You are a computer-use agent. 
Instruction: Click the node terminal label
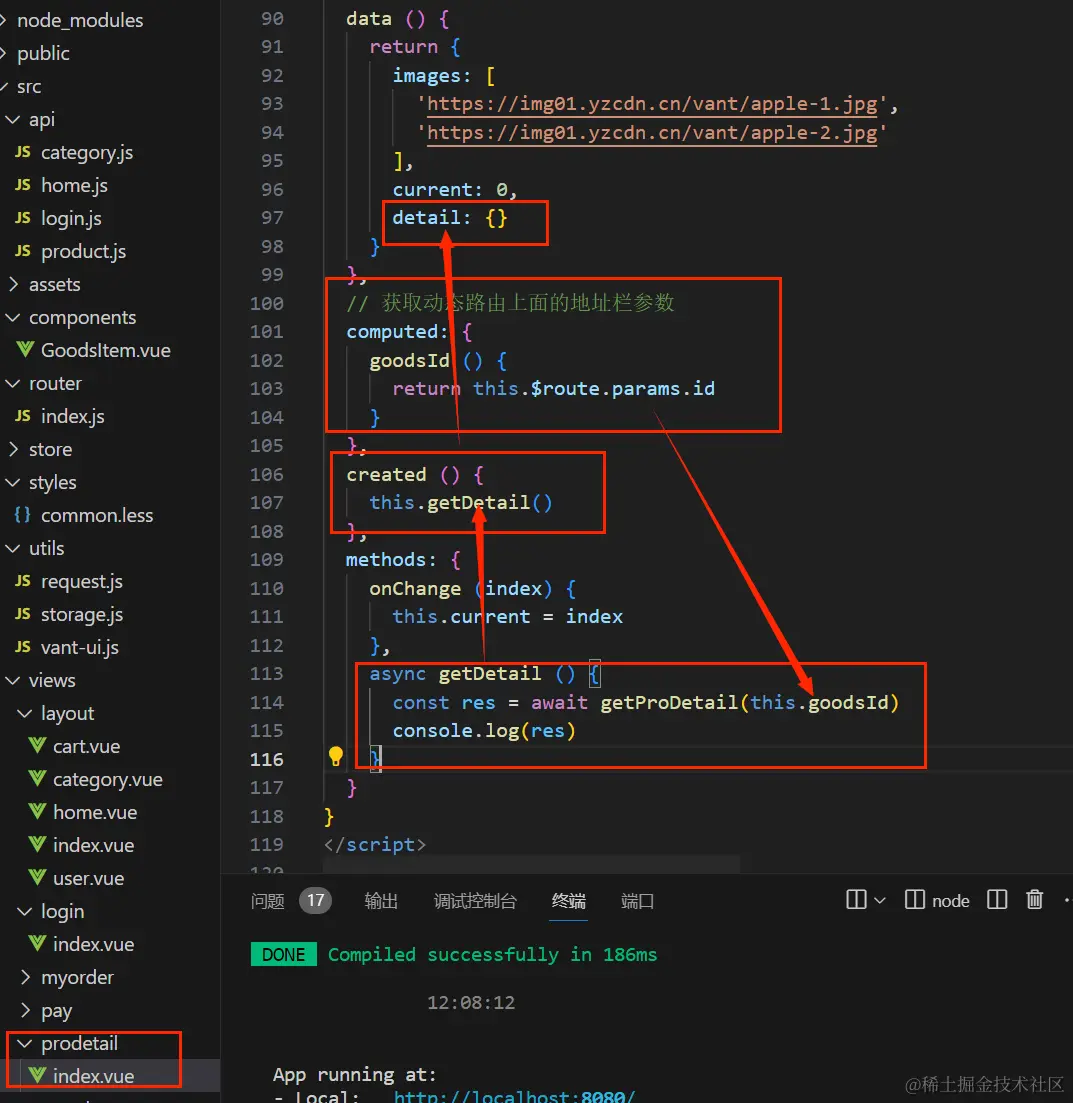[x=951, y=900]
